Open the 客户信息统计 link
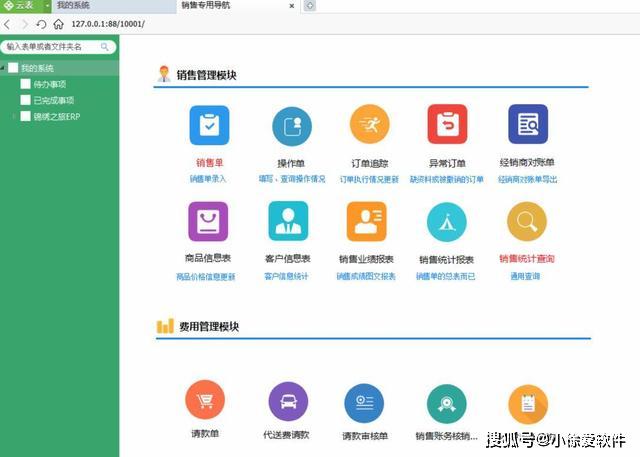 pyautogui.click(x=286, y=276)
